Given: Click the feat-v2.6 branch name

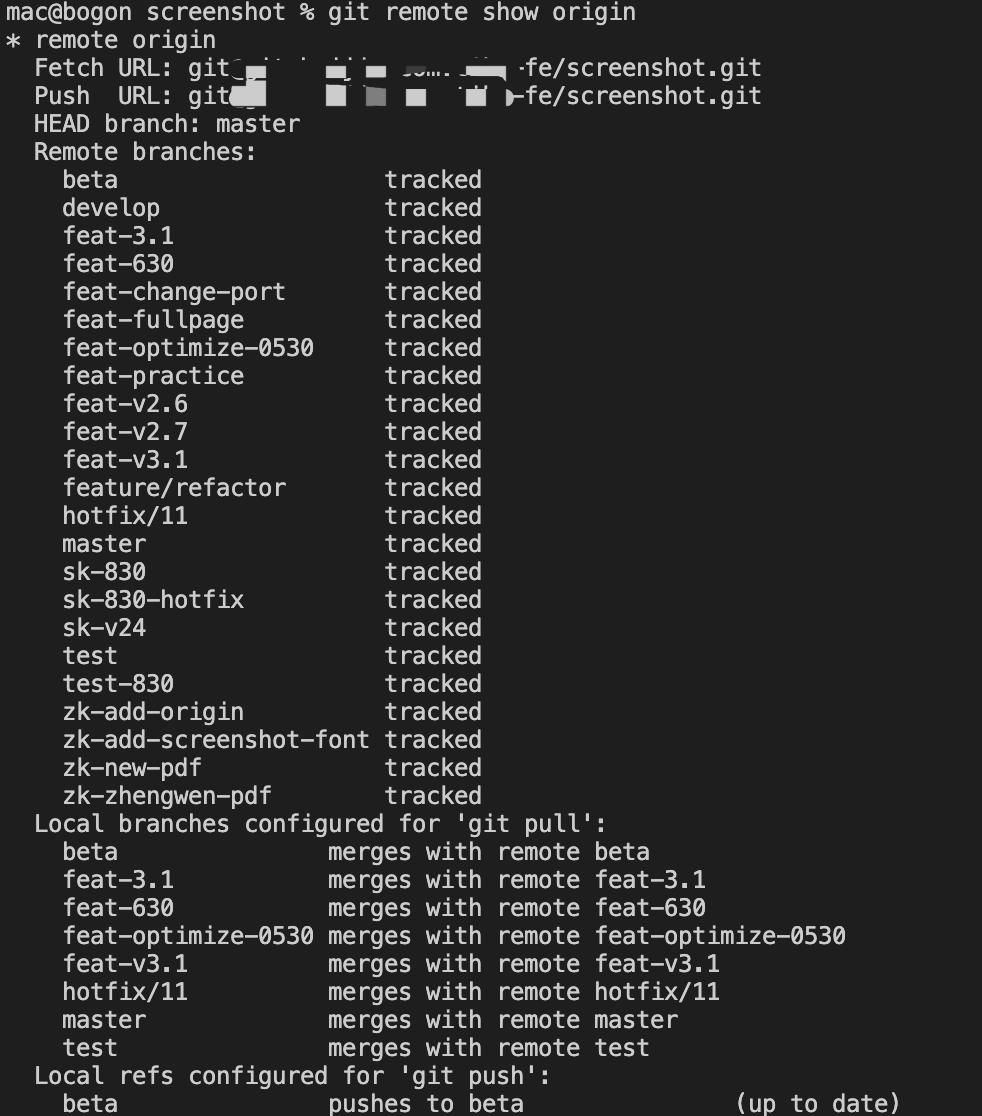Looking at the screenshot, I should coord(125,404).
